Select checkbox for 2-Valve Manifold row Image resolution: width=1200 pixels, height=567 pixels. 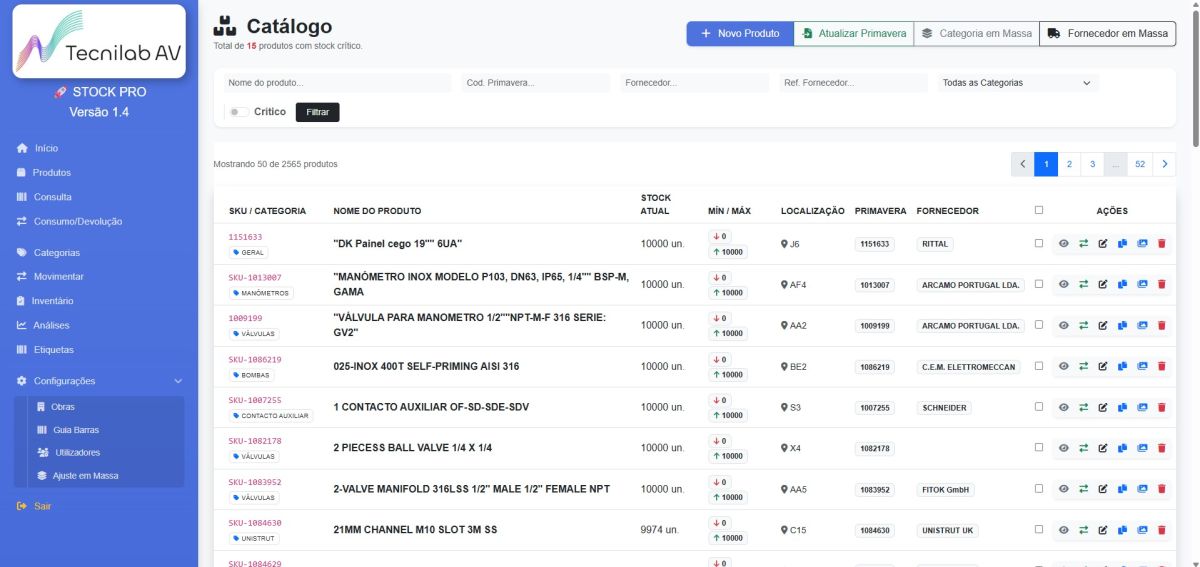tap(1039, 488)
